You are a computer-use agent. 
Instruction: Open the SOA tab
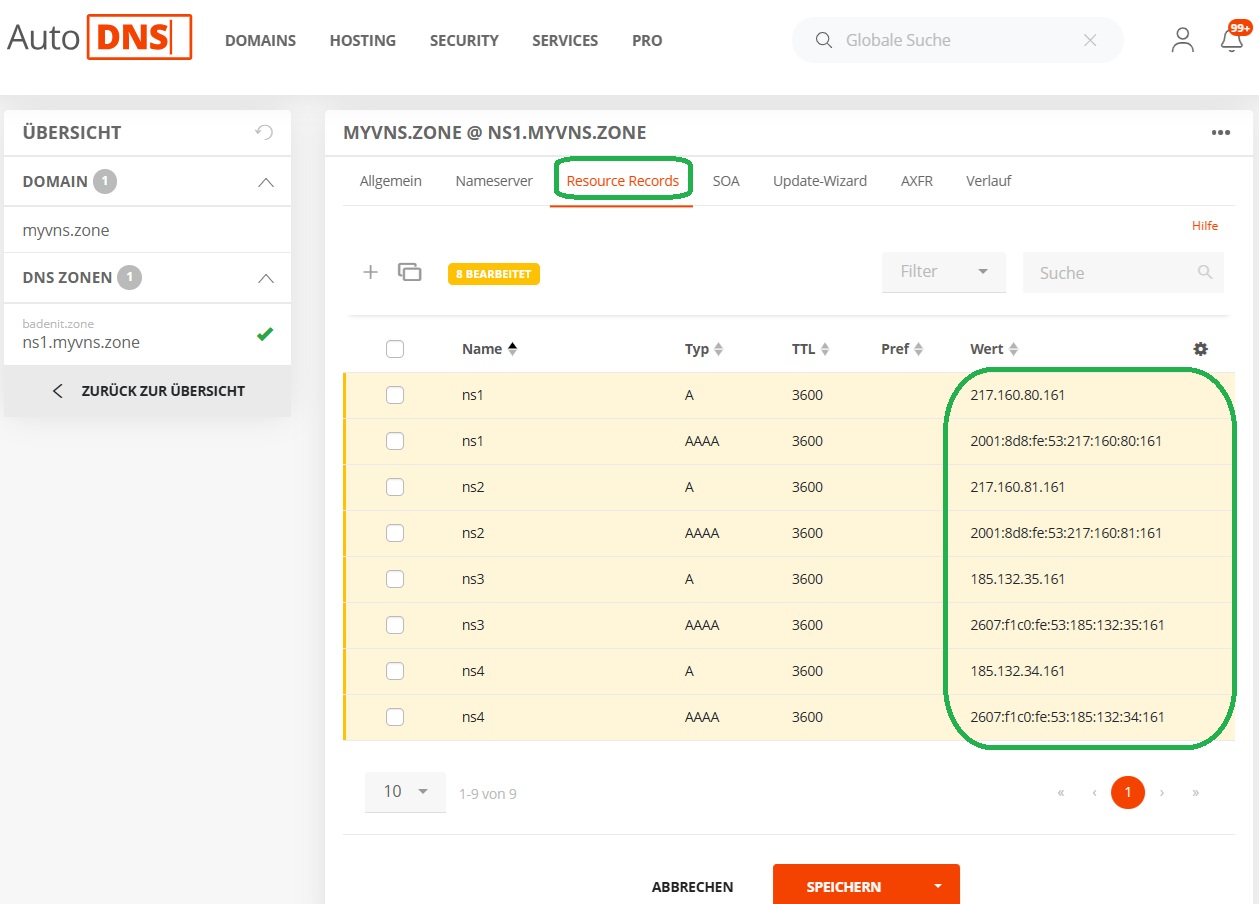tap(726, 181)
